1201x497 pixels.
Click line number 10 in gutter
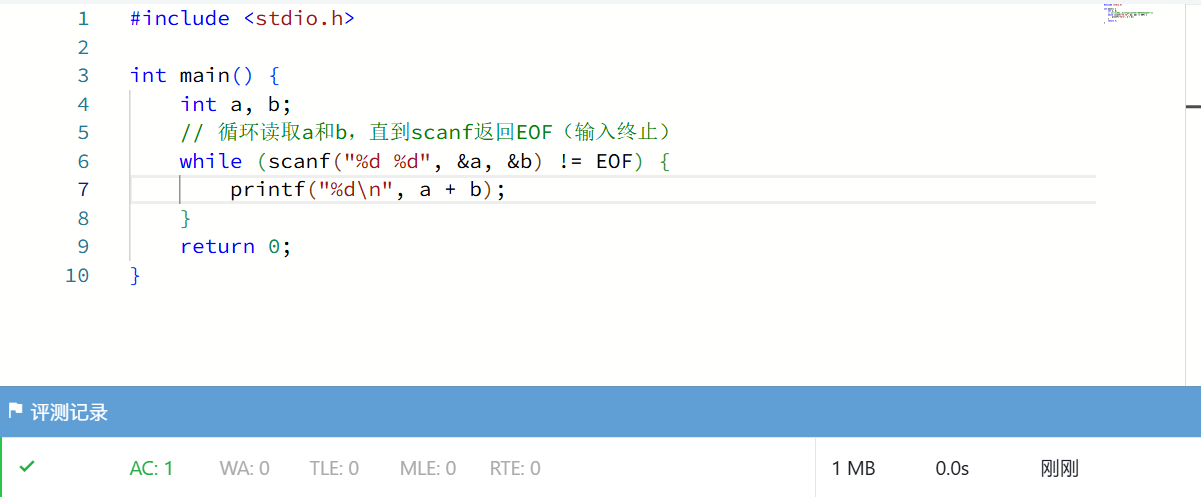(77, 275)
